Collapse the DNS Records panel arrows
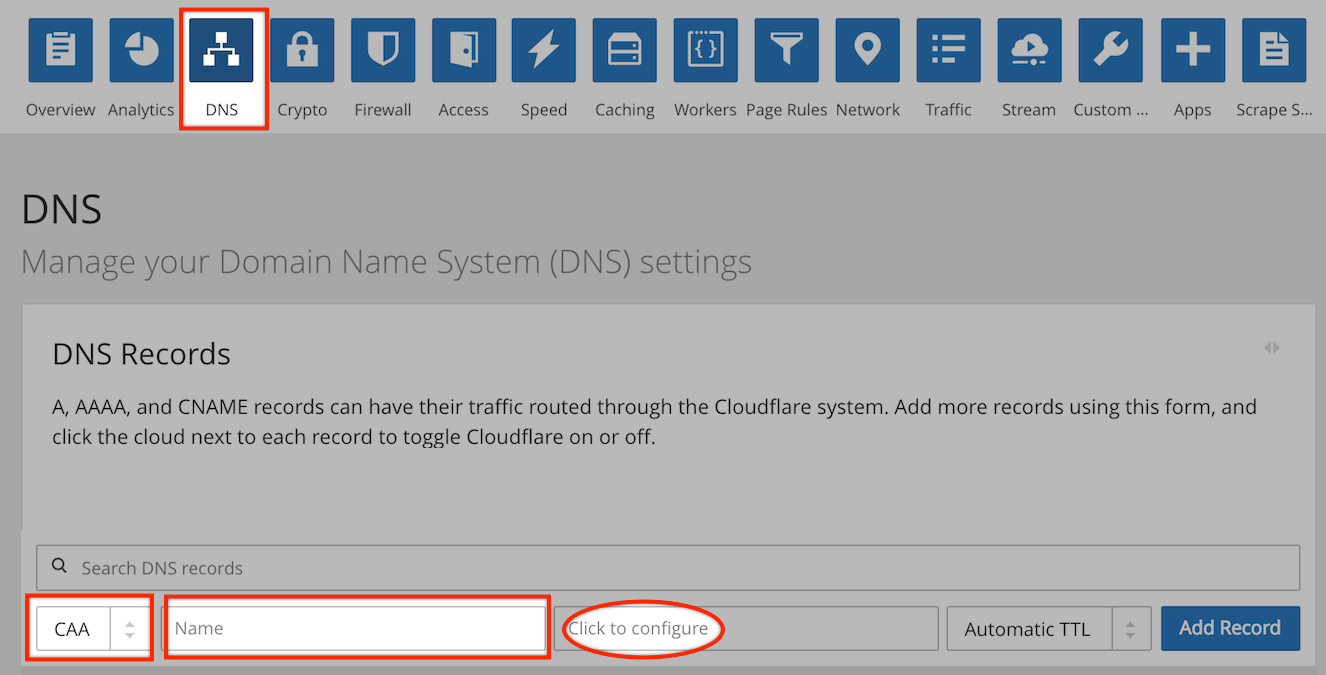Screen dimensions: 1326x675 (1272, 347)
